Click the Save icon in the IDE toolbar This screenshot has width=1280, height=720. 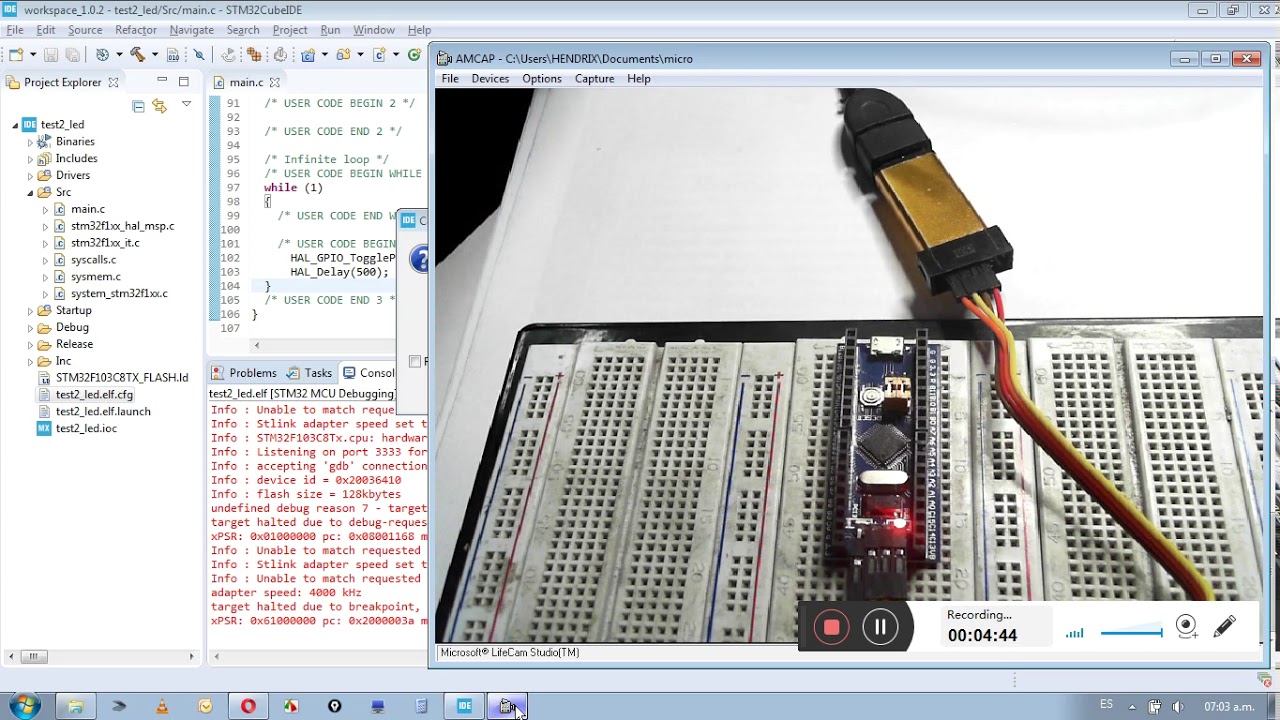tap(51, 55)
